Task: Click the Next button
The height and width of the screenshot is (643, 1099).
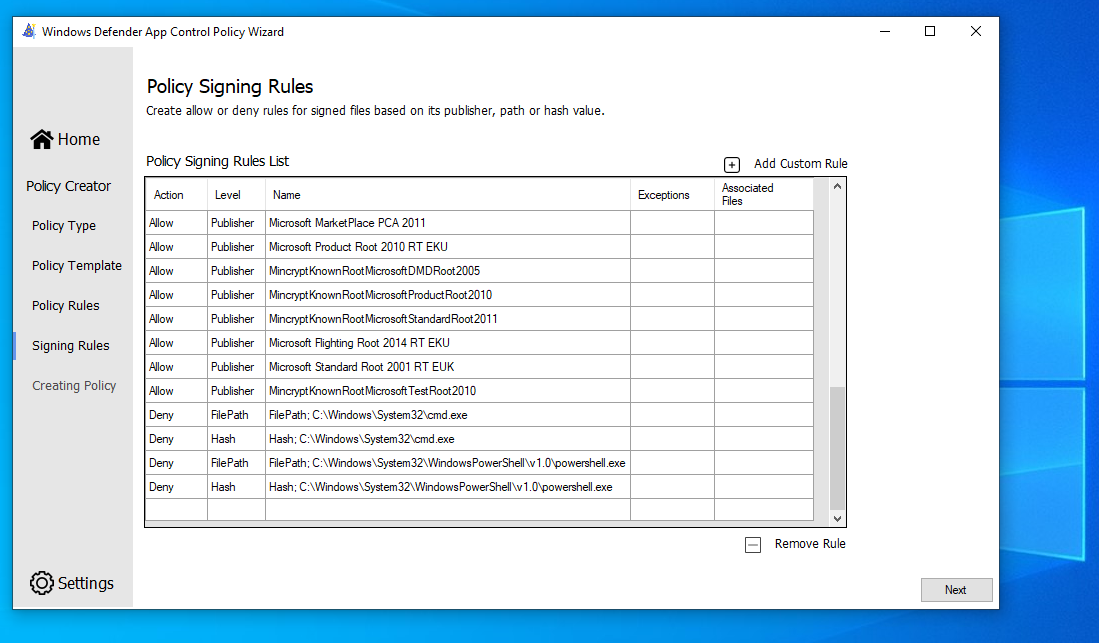Action: [956, 590]
